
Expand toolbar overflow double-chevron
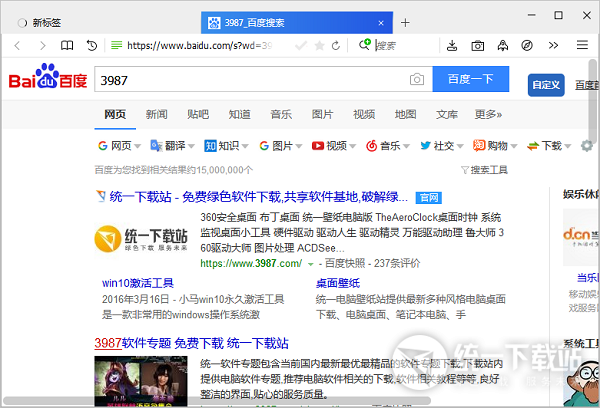pyautogui.click(x=552, y=46)
